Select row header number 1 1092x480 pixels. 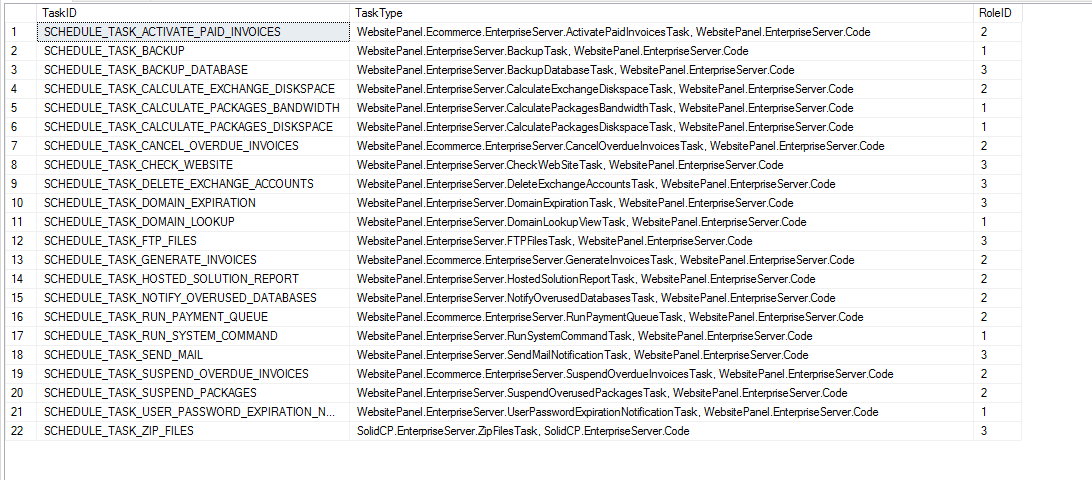point(20,32)
